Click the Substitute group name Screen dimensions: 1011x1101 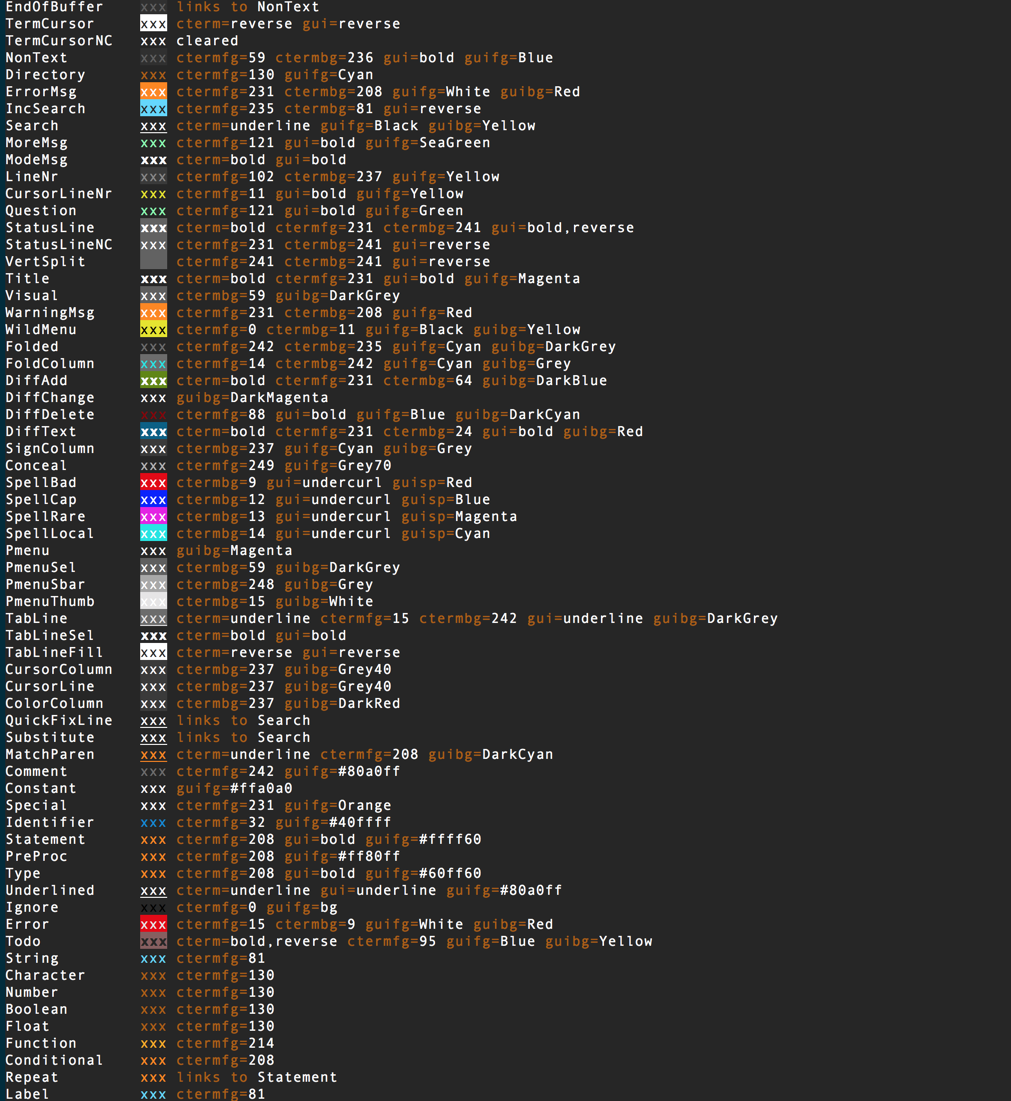pos(50,737)
